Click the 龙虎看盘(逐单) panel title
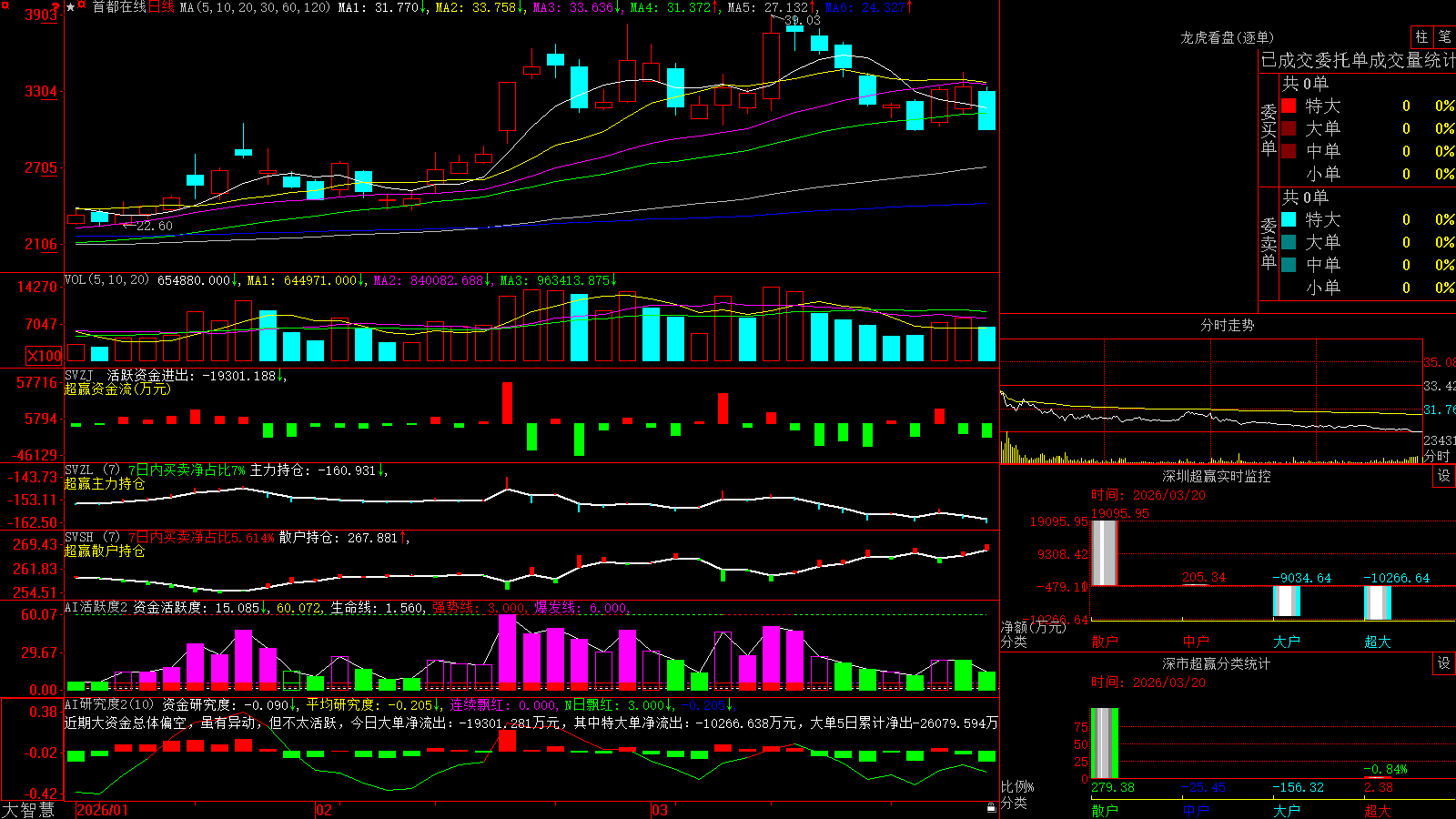The height and width of the screenshot is (819, 1456). pyautogui.click(x=1227, y=37)
